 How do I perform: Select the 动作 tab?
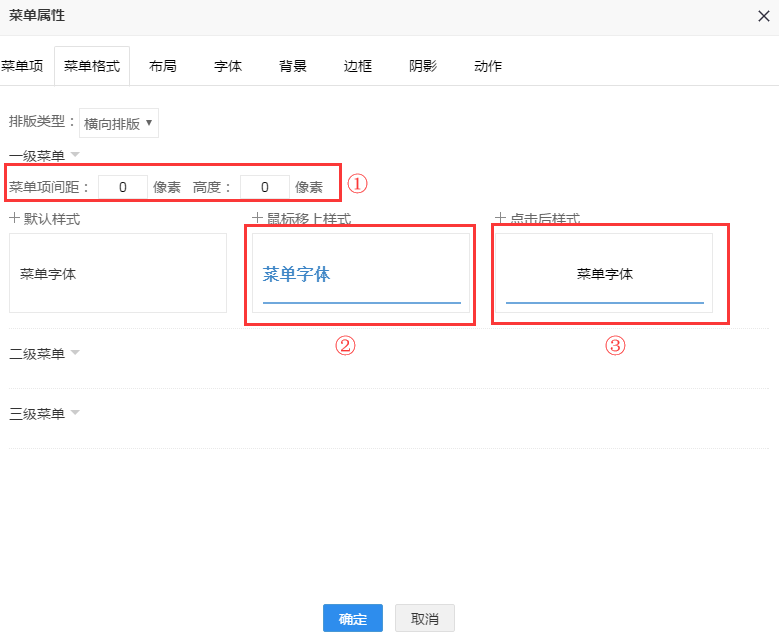488,66
